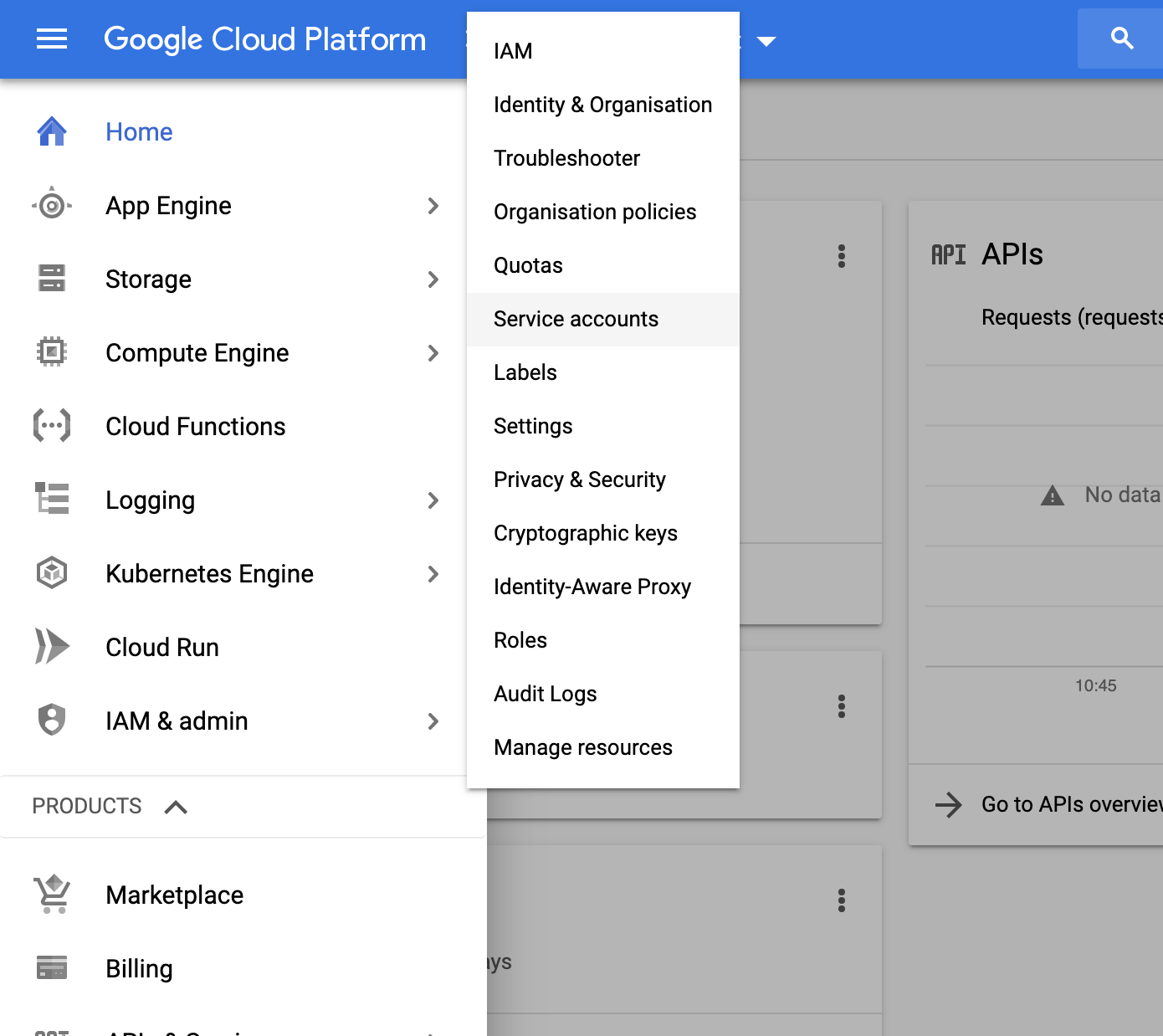Click the API icon on APIs card
Screen dimensions: 1163x1036
point(949,254)
